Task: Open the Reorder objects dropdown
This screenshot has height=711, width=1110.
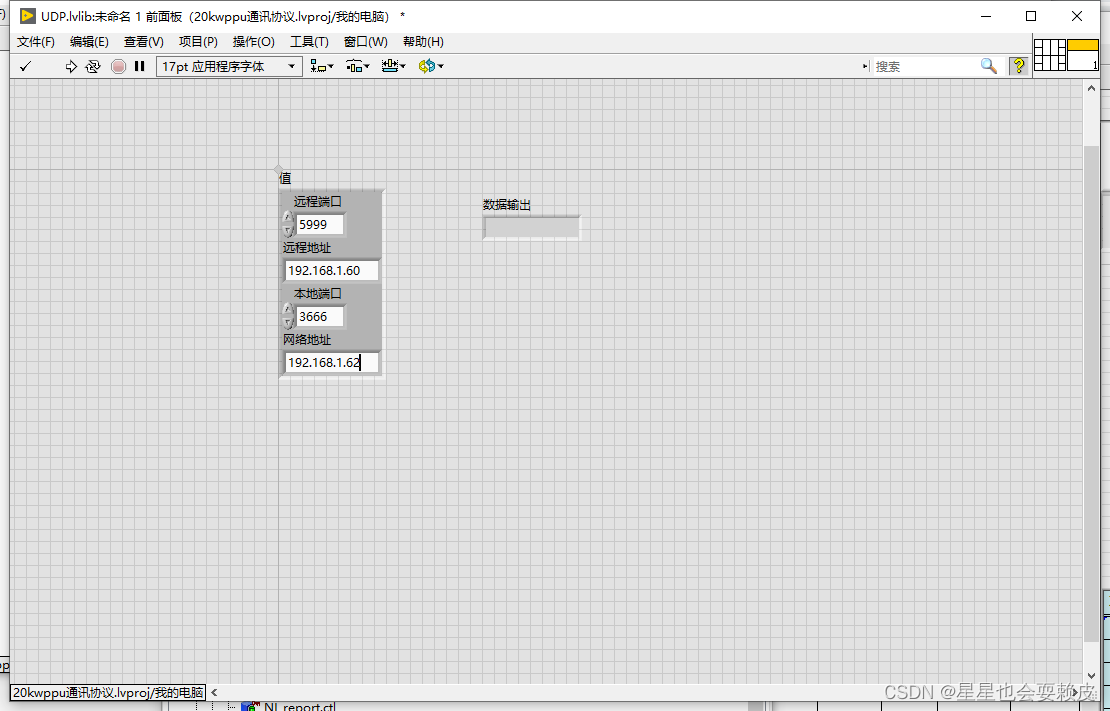Action: tap(430, 66)
